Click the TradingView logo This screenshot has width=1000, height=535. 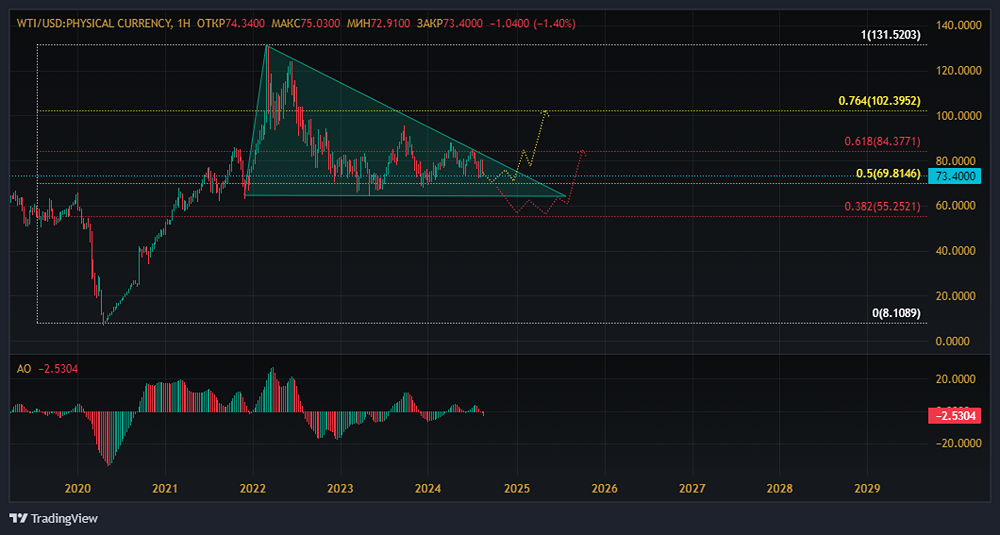click(x=54, y=518)
